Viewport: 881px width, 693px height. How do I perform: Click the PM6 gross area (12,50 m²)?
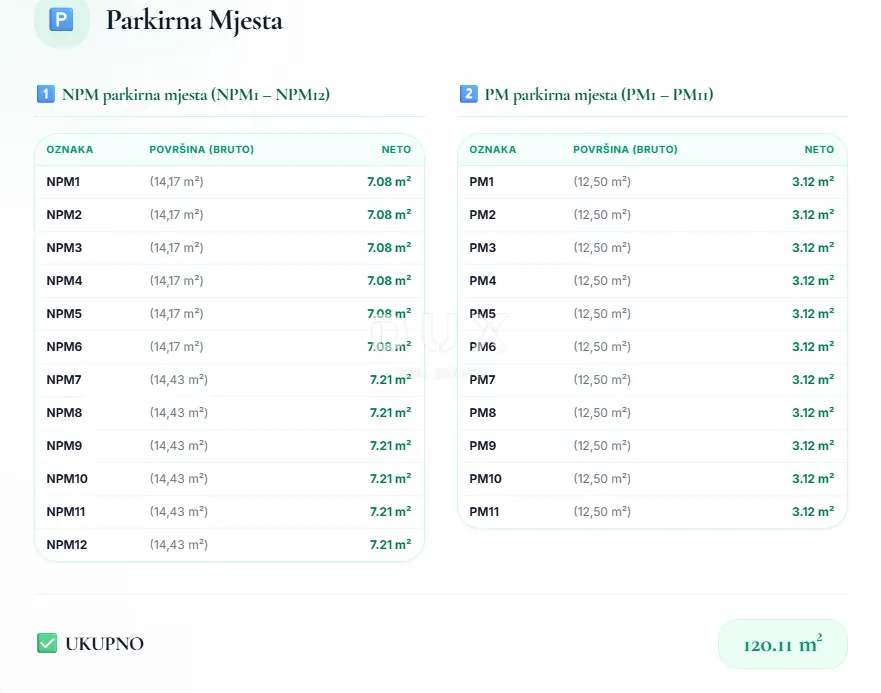(x=602, y=347)
